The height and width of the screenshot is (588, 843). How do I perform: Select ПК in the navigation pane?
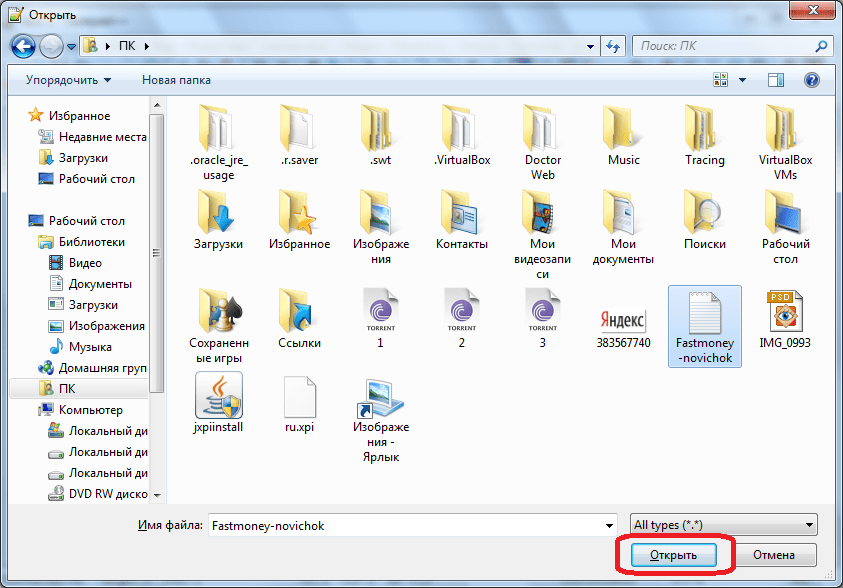coord(78,389)
